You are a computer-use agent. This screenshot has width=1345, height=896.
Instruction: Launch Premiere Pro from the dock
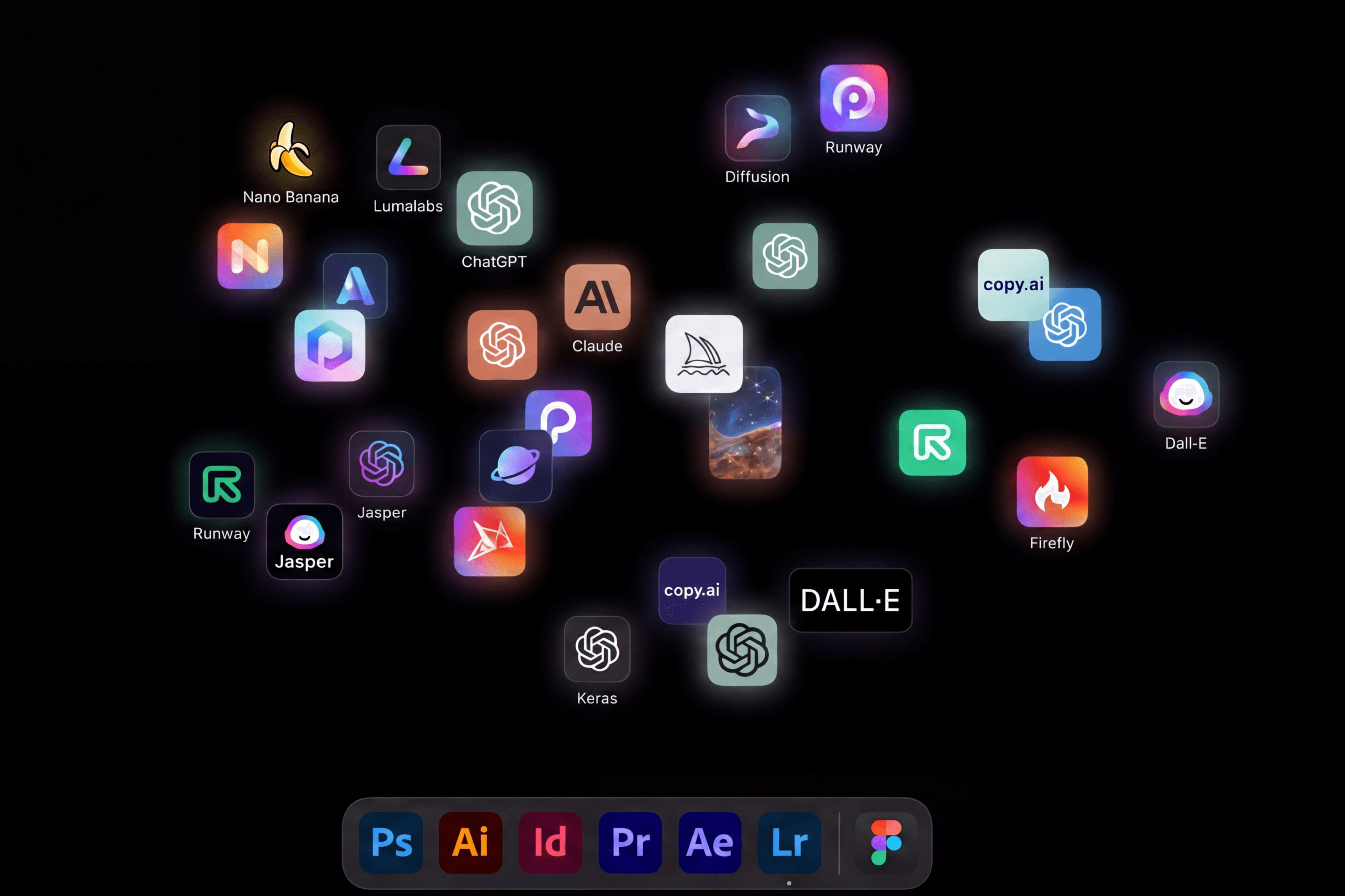(630, 842)
